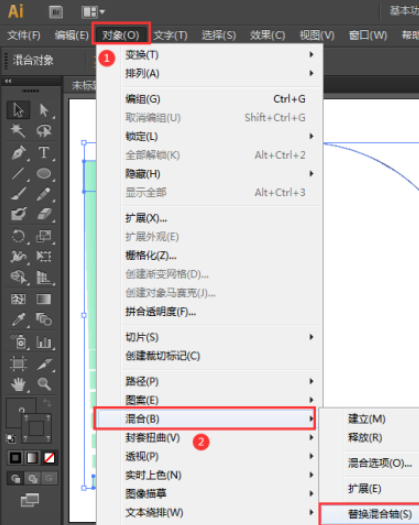The image size is (419, 525).
Task: Swap fill and stroke colors
Action: point(47,404)
